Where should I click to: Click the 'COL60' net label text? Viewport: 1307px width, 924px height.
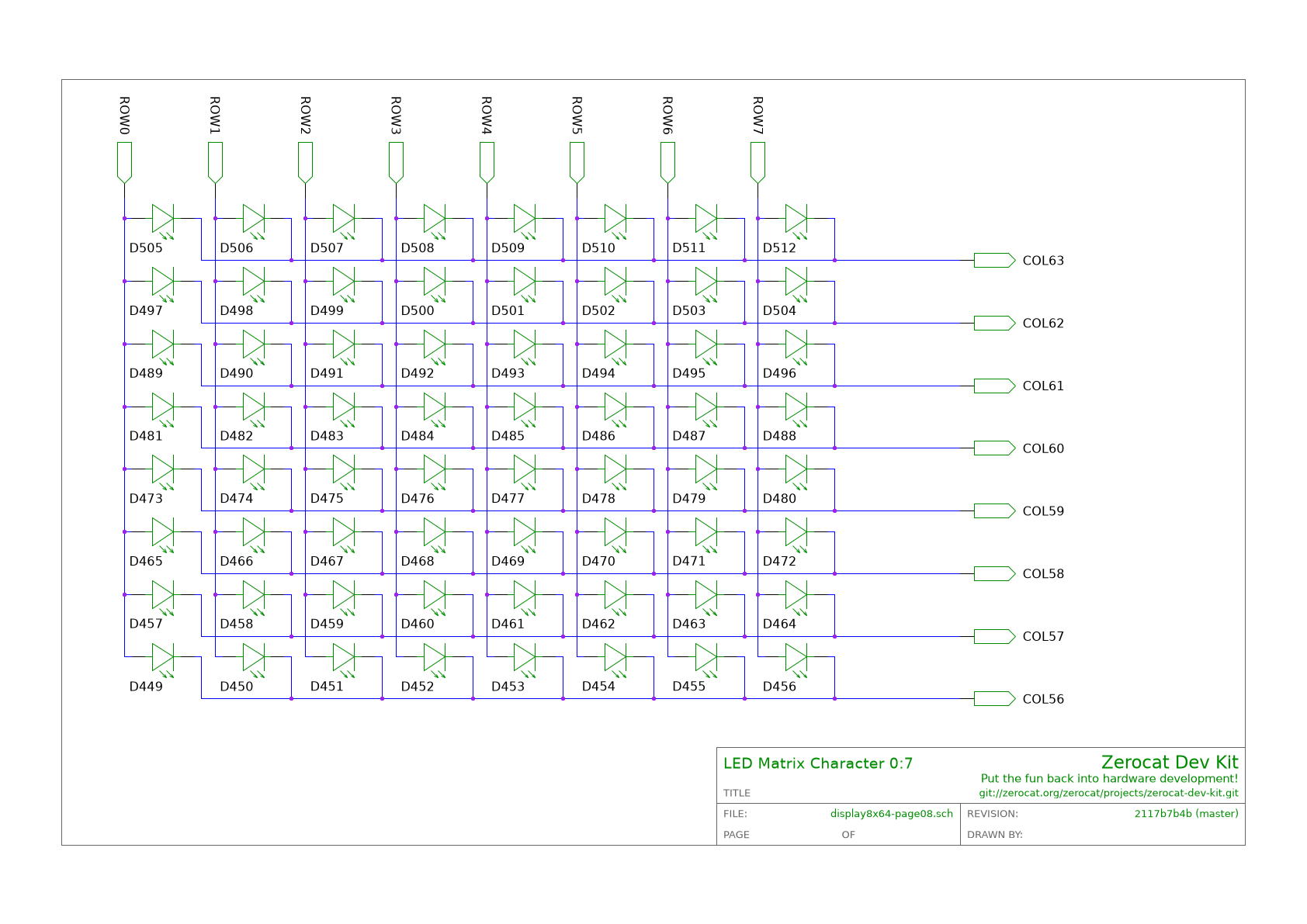[1043, 448]
